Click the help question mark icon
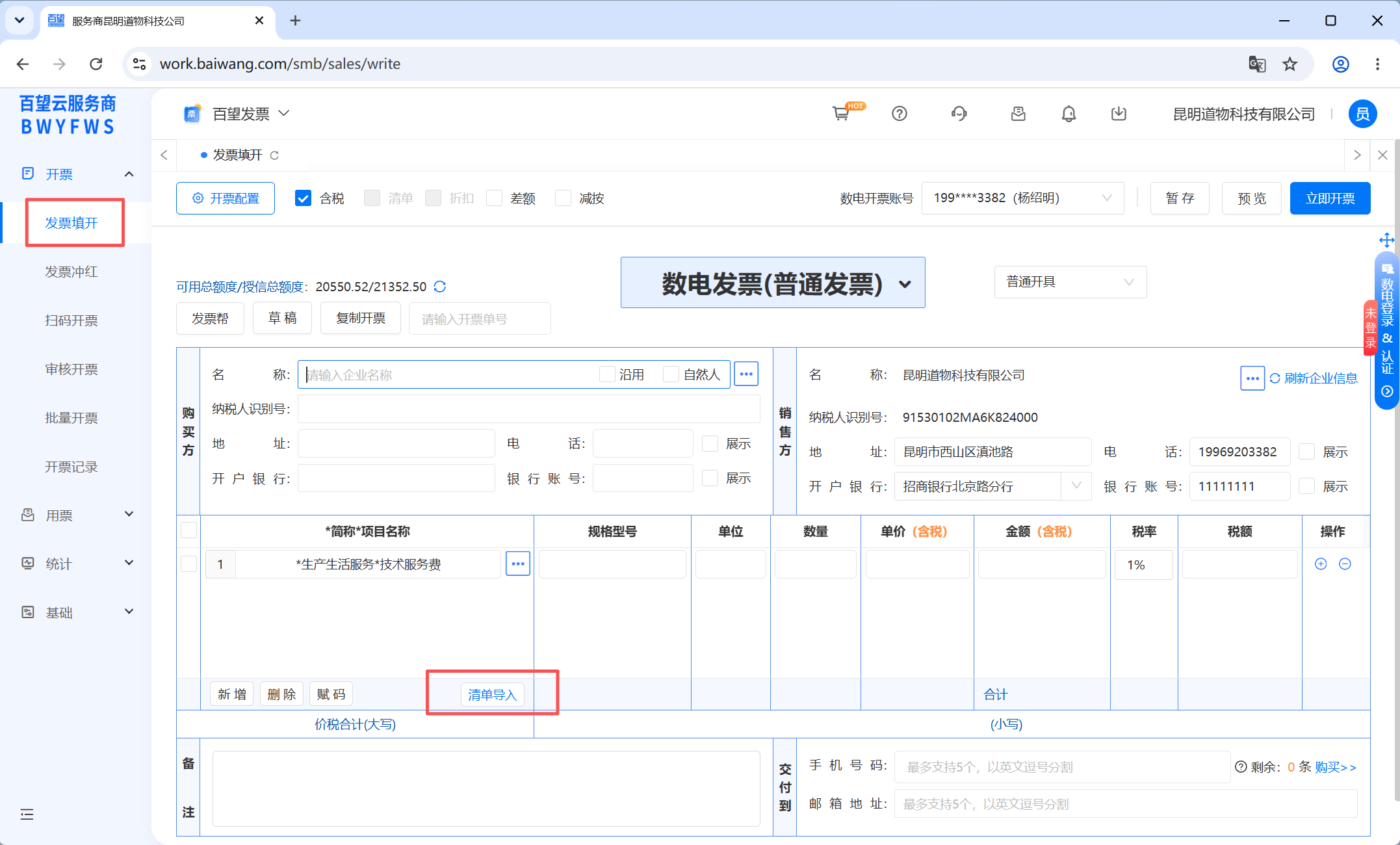 pos(900,114)
